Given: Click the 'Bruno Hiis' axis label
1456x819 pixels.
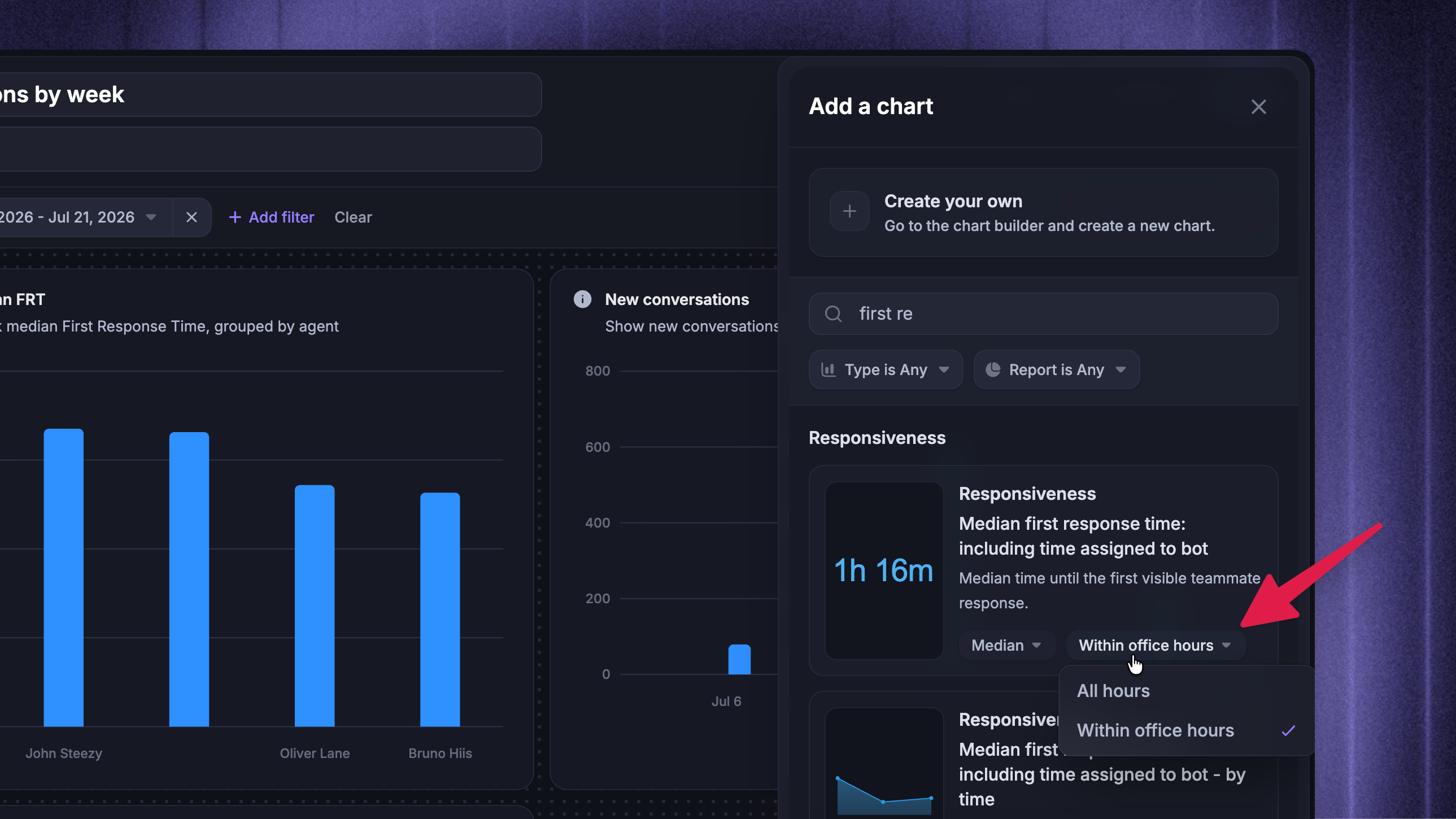Looking at the screenshot, I should pos(441,753).
